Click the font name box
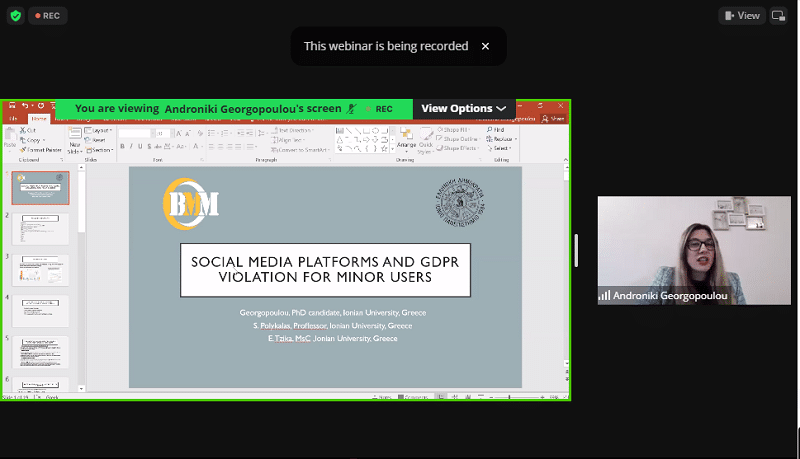Viewport: 800px width, 459px height. 134,133
